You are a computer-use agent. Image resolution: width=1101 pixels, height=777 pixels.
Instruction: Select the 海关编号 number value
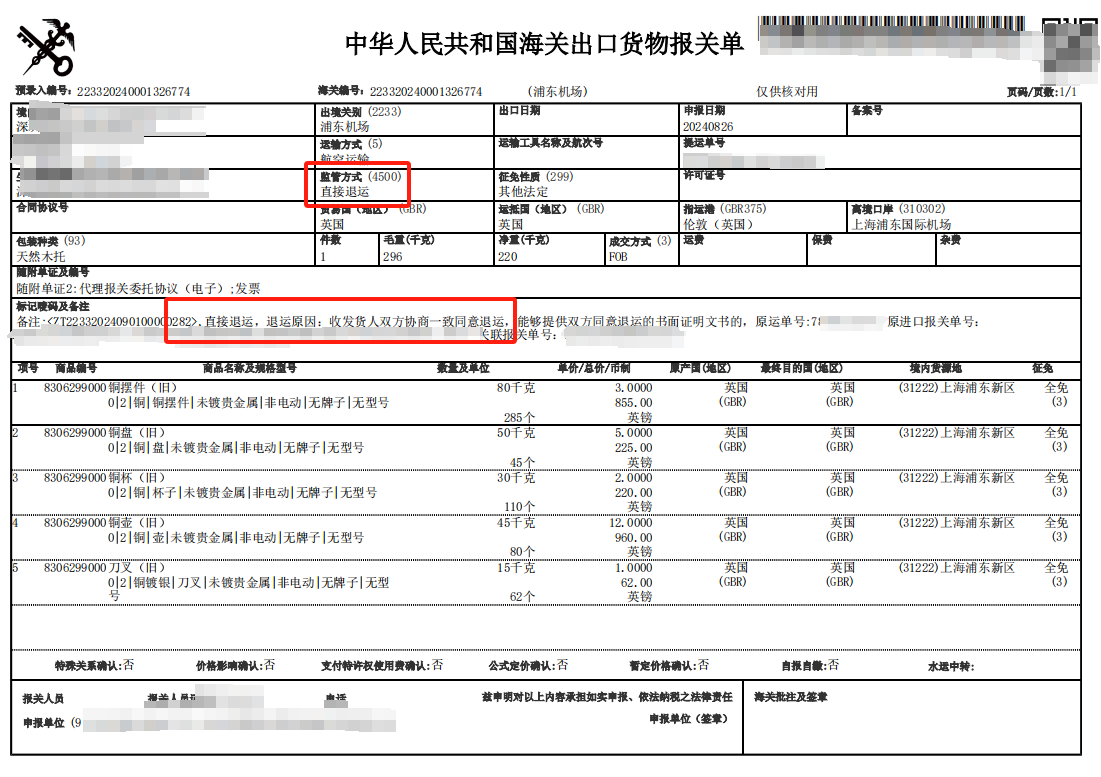click(x=426, y=92)
